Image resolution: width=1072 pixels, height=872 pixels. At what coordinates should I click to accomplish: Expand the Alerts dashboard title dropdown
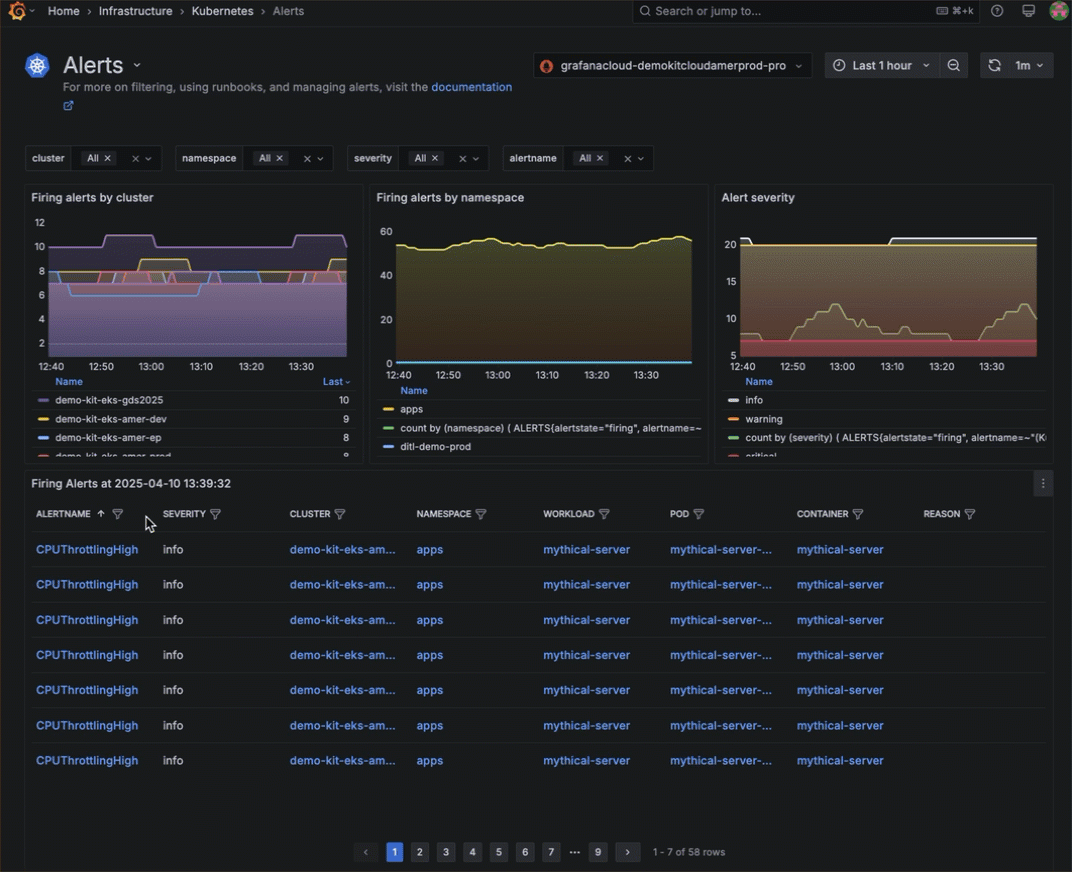[x=137, y=65]
